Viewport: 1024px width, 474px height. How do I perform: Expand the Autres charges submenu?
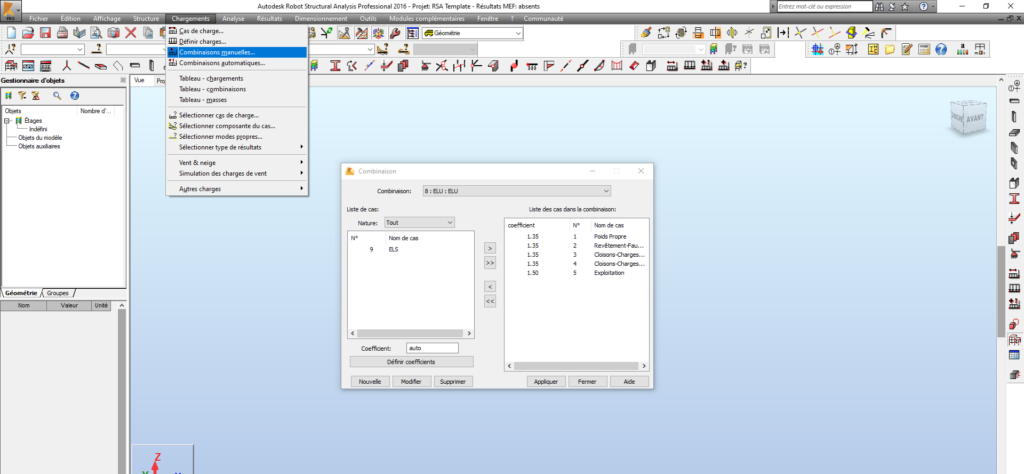point(236,189)
